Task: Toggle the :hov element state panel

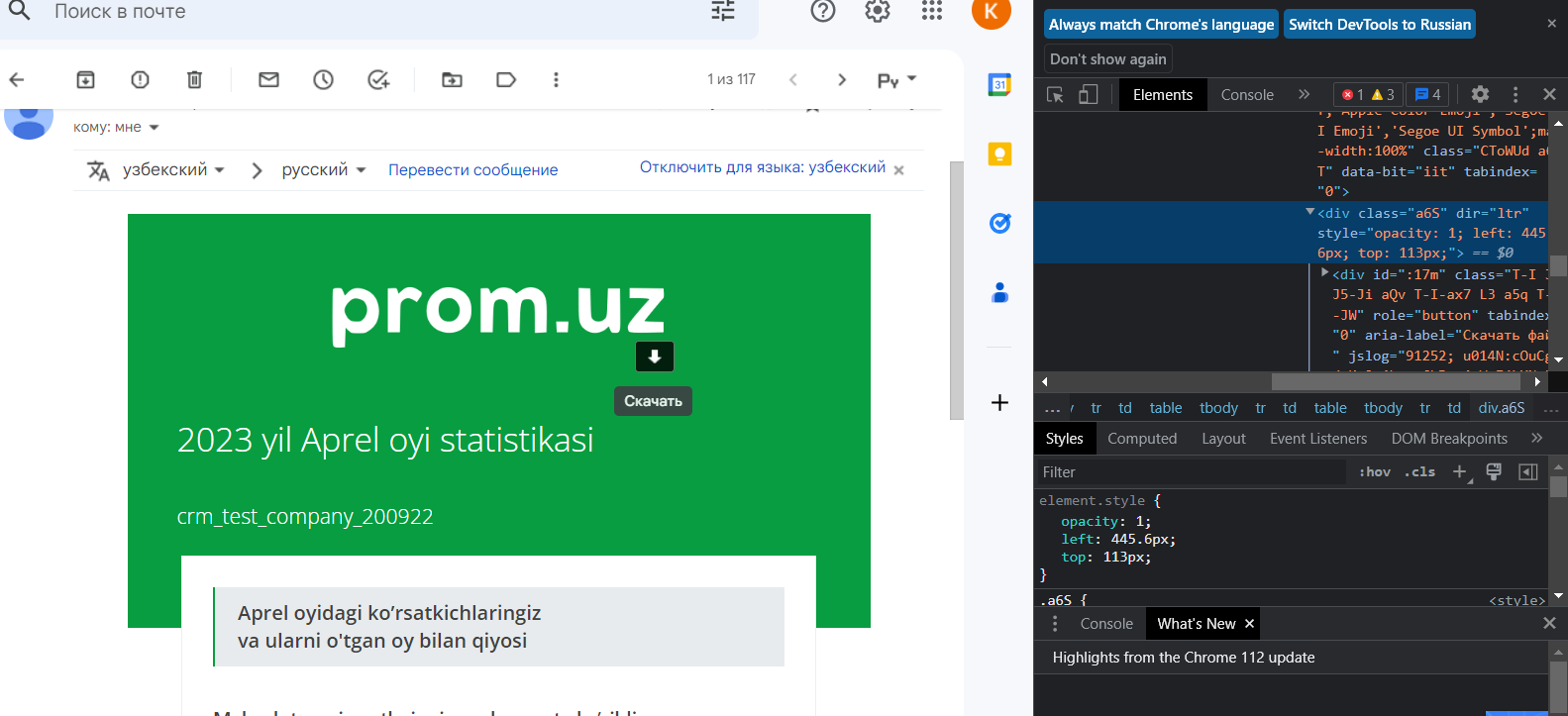Action: 1375,472
